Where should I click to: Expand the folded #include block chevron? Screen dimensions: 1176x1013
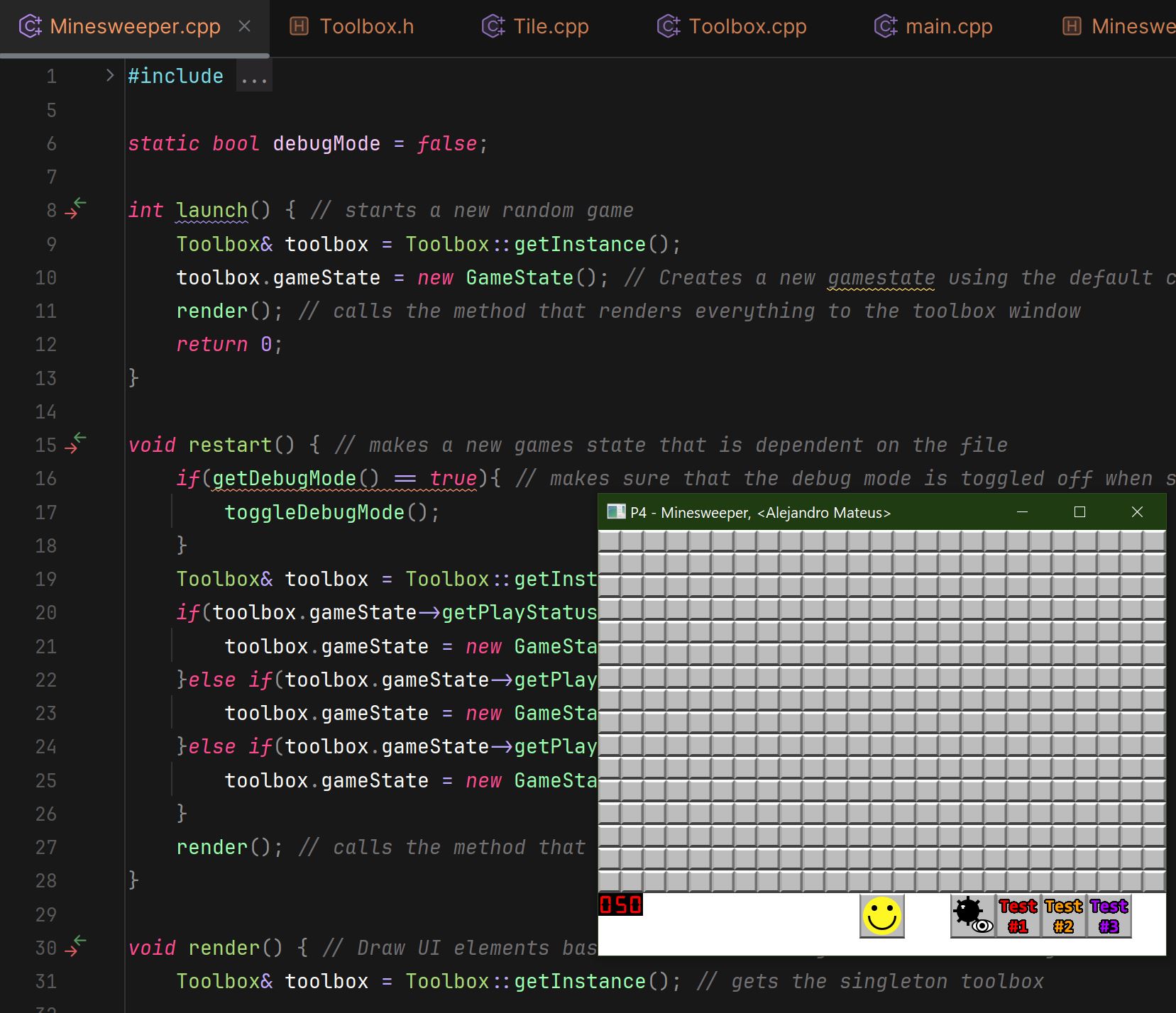pyautogui.click(x=110, y=75)
